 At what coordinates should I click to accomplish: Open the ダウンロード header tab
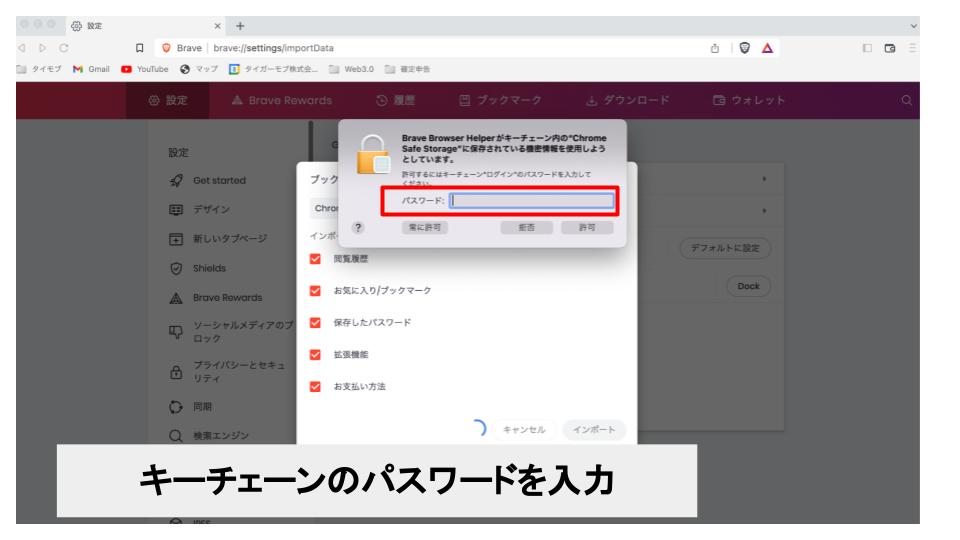pyautogui.click(x=628, y=100)
